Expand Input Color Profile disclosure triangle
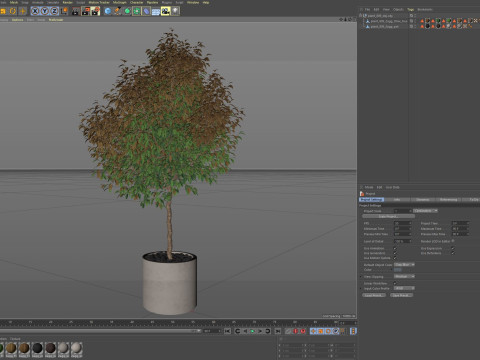Viewport: 480px width, 360px height. (361, 288)
